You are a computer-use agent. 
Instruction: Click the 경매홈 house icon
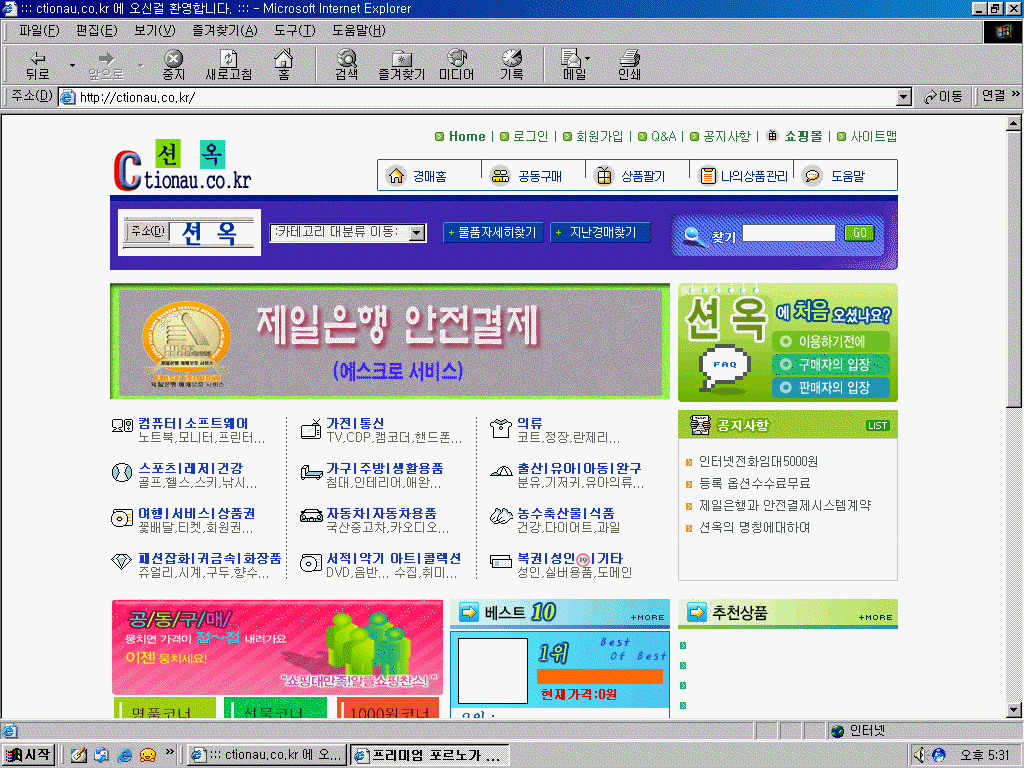click(396, 176)
